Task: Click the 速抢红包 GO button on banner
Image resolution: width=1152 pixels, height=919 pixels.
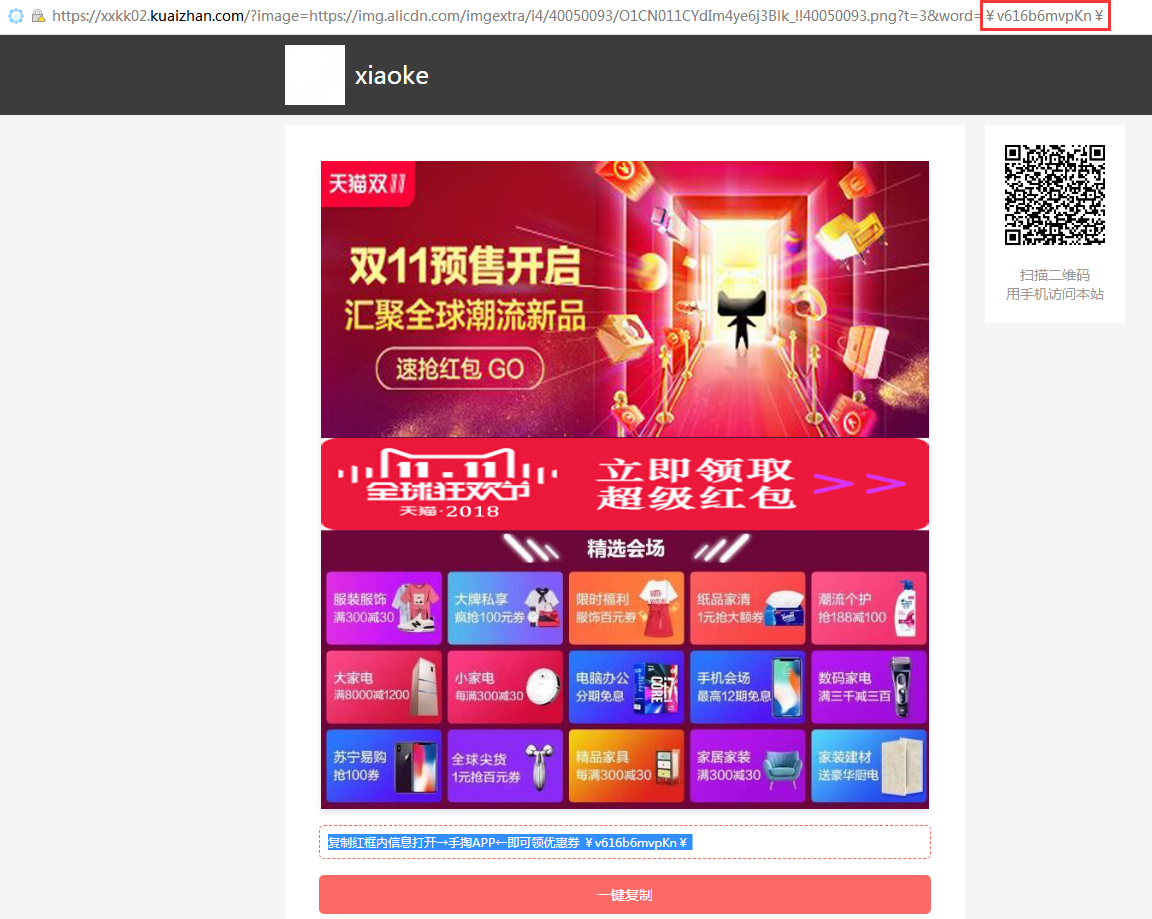Action: click(x=460, y=369)
